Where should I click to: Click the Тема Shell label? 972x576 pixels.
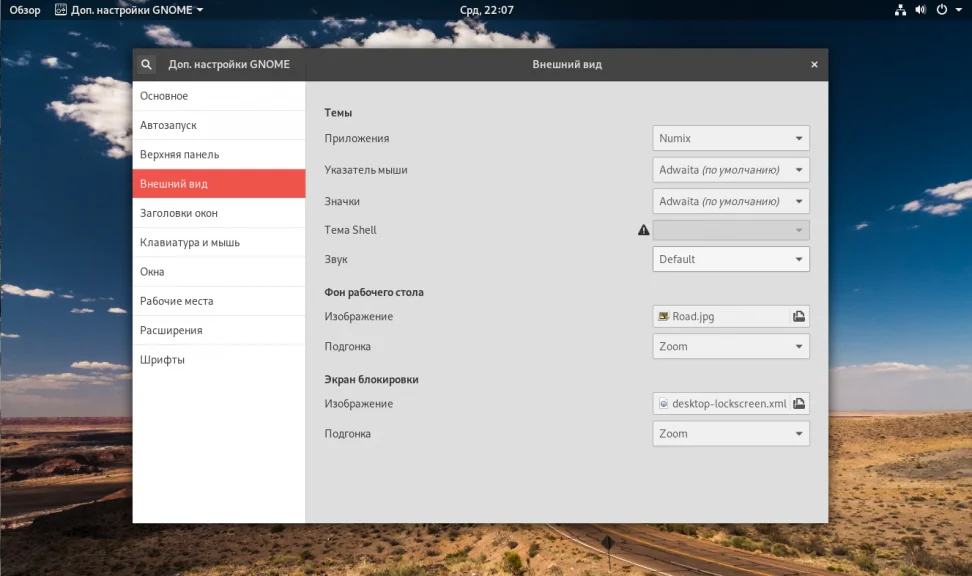(350, 230)
